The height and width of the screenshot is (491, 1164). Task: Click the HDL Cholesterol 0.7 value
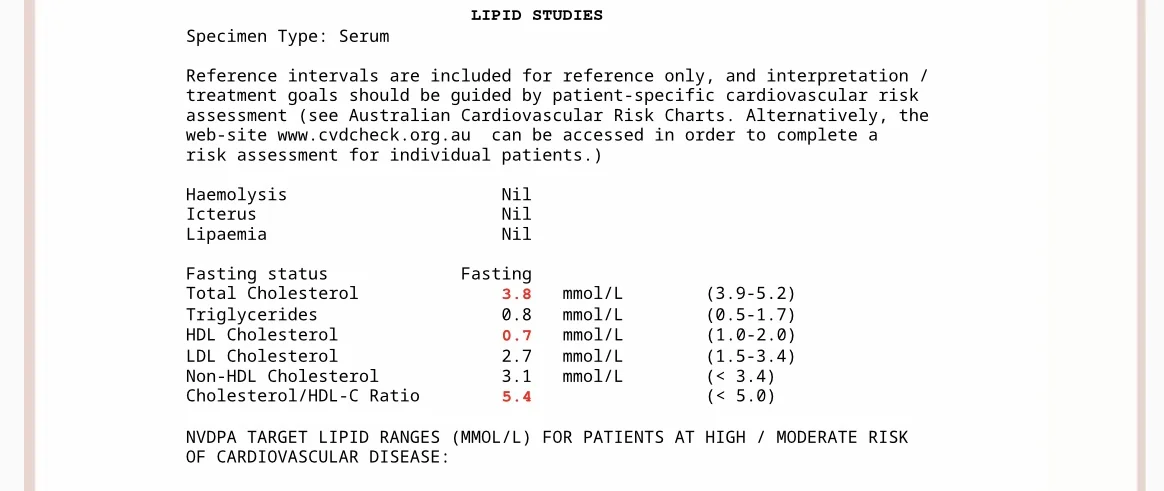tap(517, 335)
